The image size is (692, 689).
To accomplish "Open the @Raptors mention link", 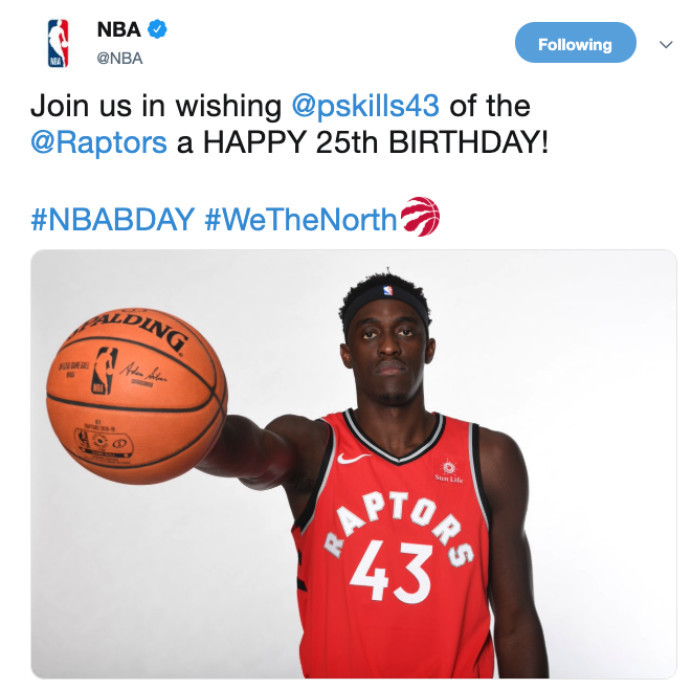I will (99, 142).
